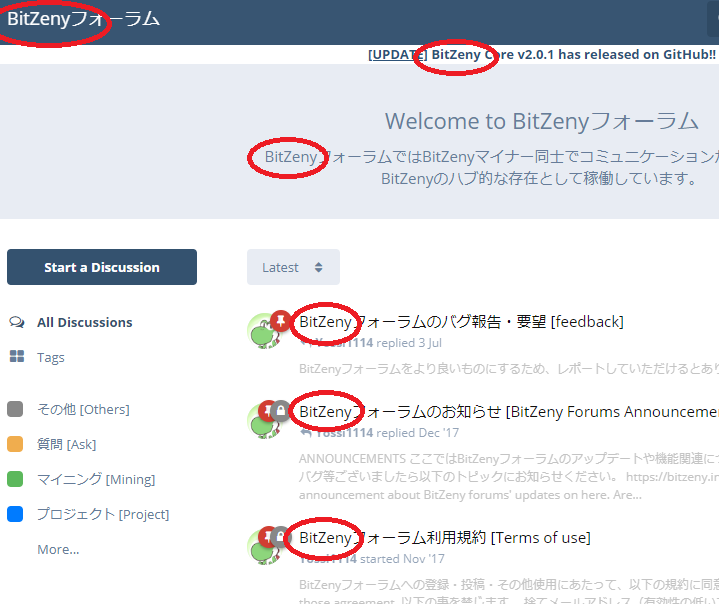Viewport: 719px width, 604px height.
Task: Click excerpt 'BitZenyフォーラムをより良いものにするため'
Action: click(x=509, y=369)
